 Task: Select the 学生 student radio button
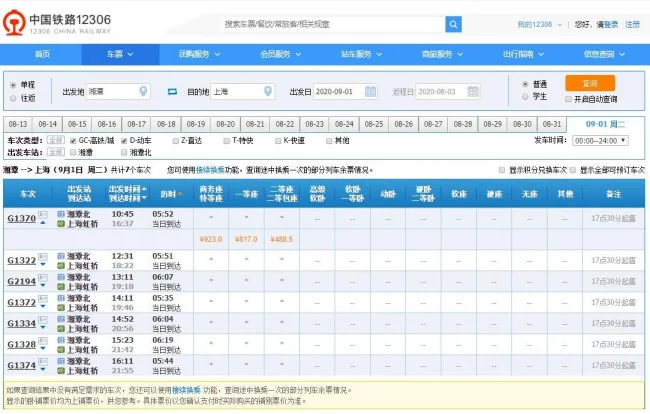tap(525, 97)
